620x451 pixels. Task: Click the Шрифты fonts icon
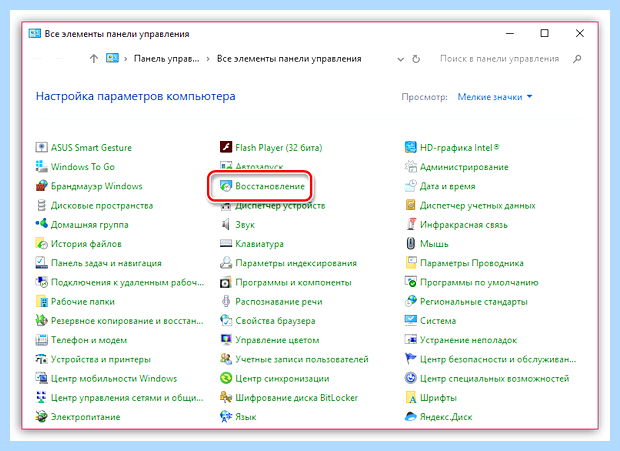coord(411,398)
